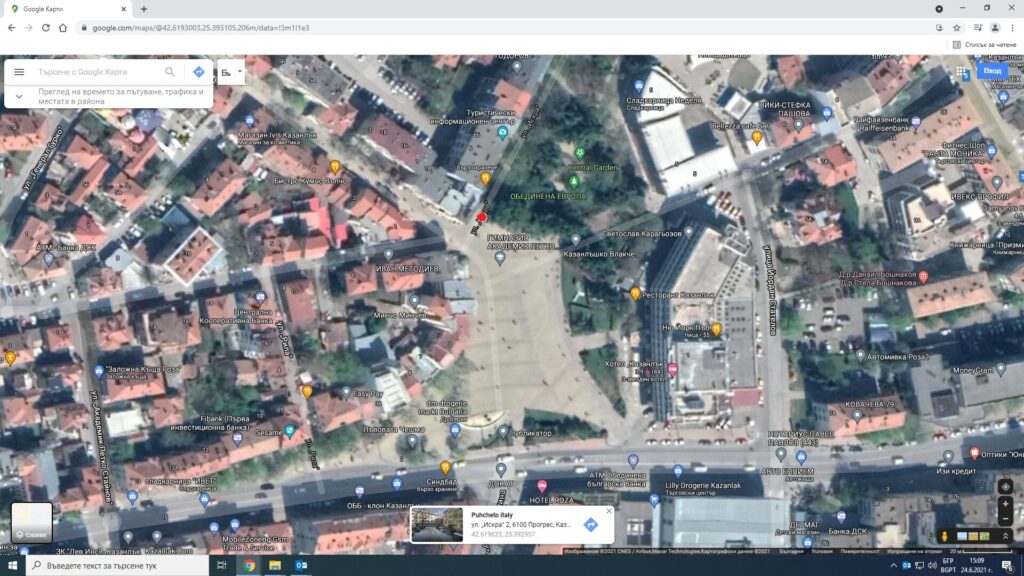This screenshot has height=576, width=1024.
Task: Toggle the satellite imagery strip
Action: coord(973,536)
